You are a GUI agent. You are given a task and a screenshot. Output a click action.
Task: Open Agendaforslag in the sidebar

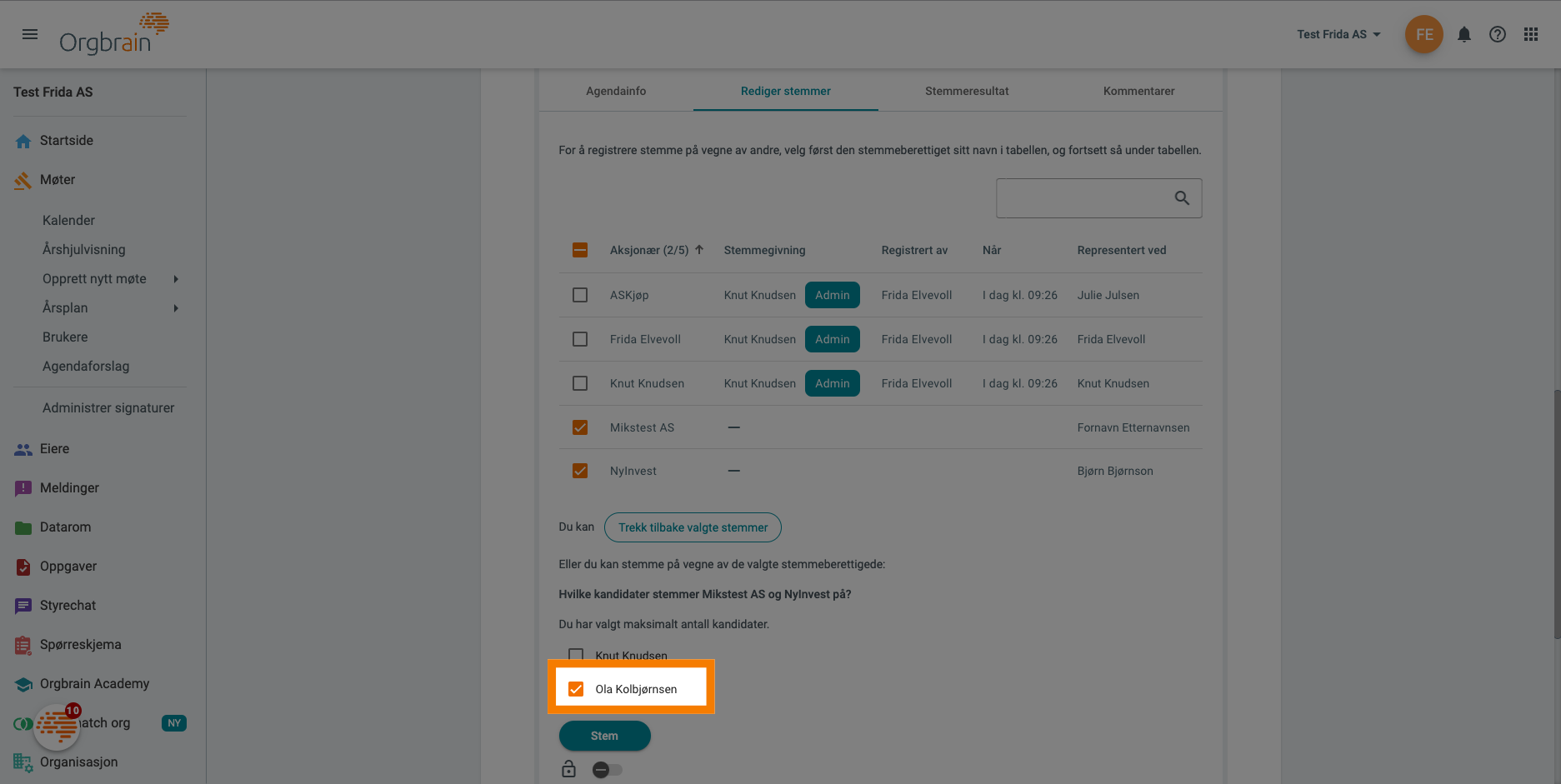(86, 367)
